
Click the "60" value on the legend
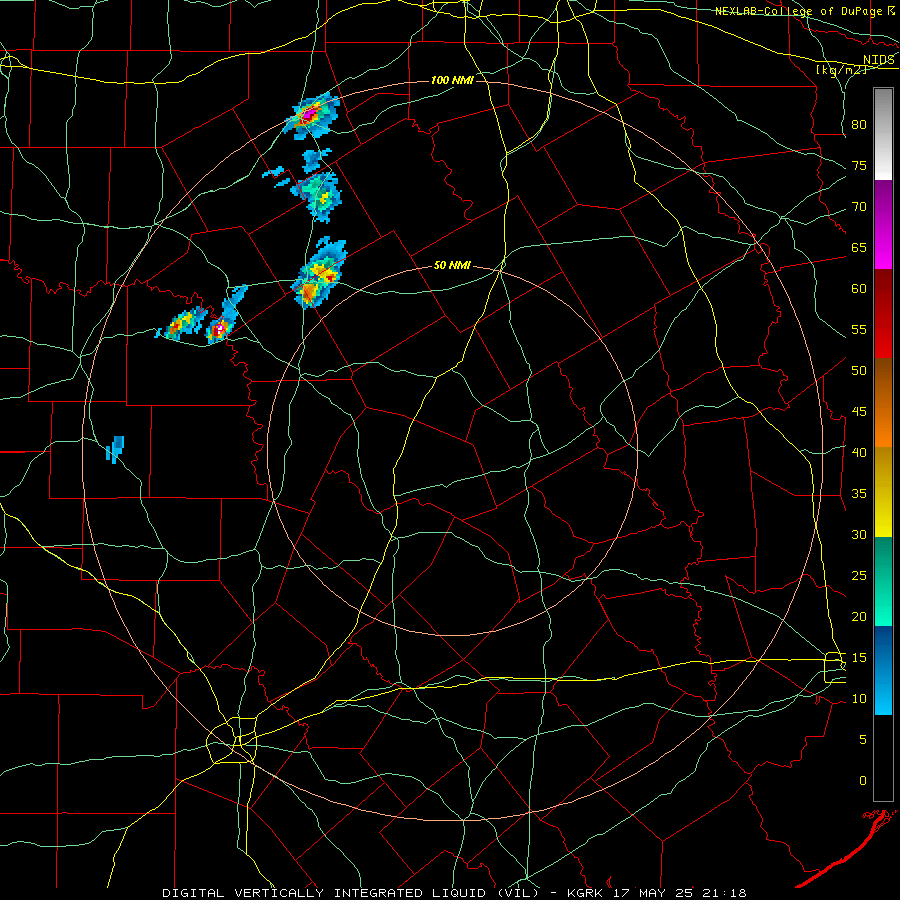pos(859,289)
